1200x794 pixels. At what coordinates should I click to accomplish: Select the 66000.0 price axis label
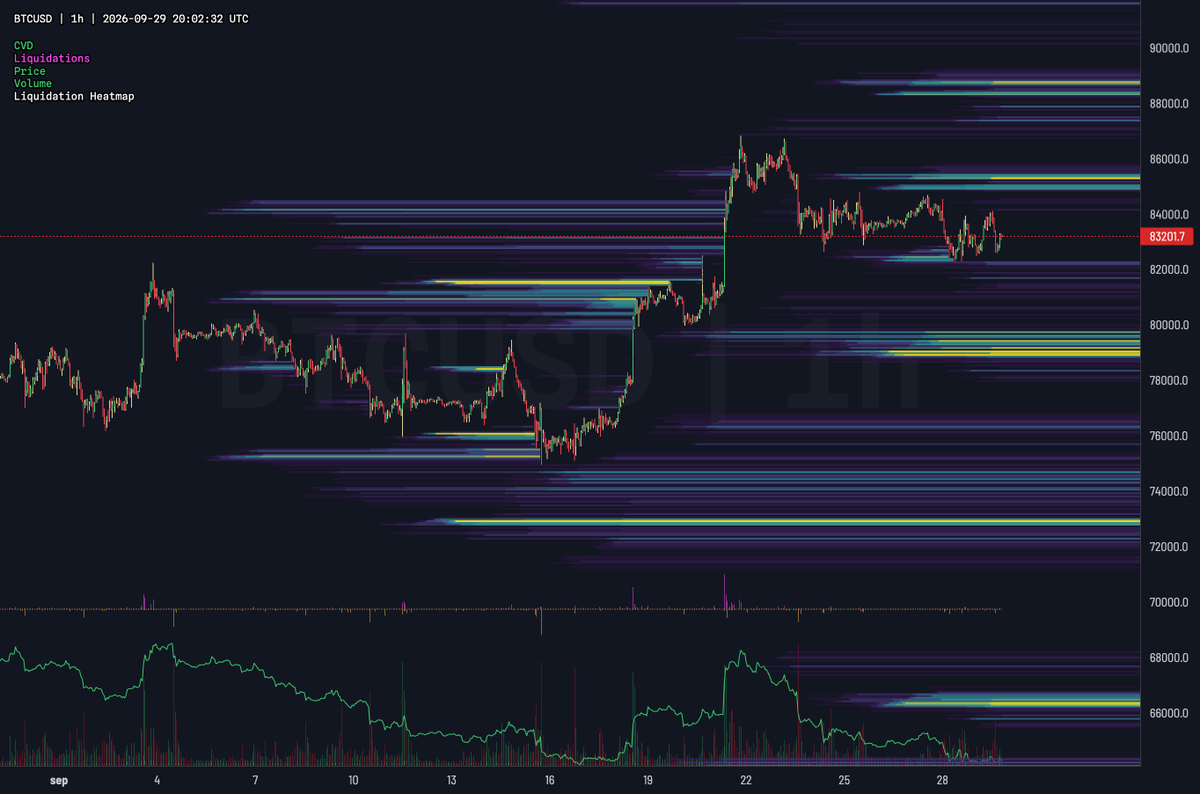click(x=1169, y=714)
